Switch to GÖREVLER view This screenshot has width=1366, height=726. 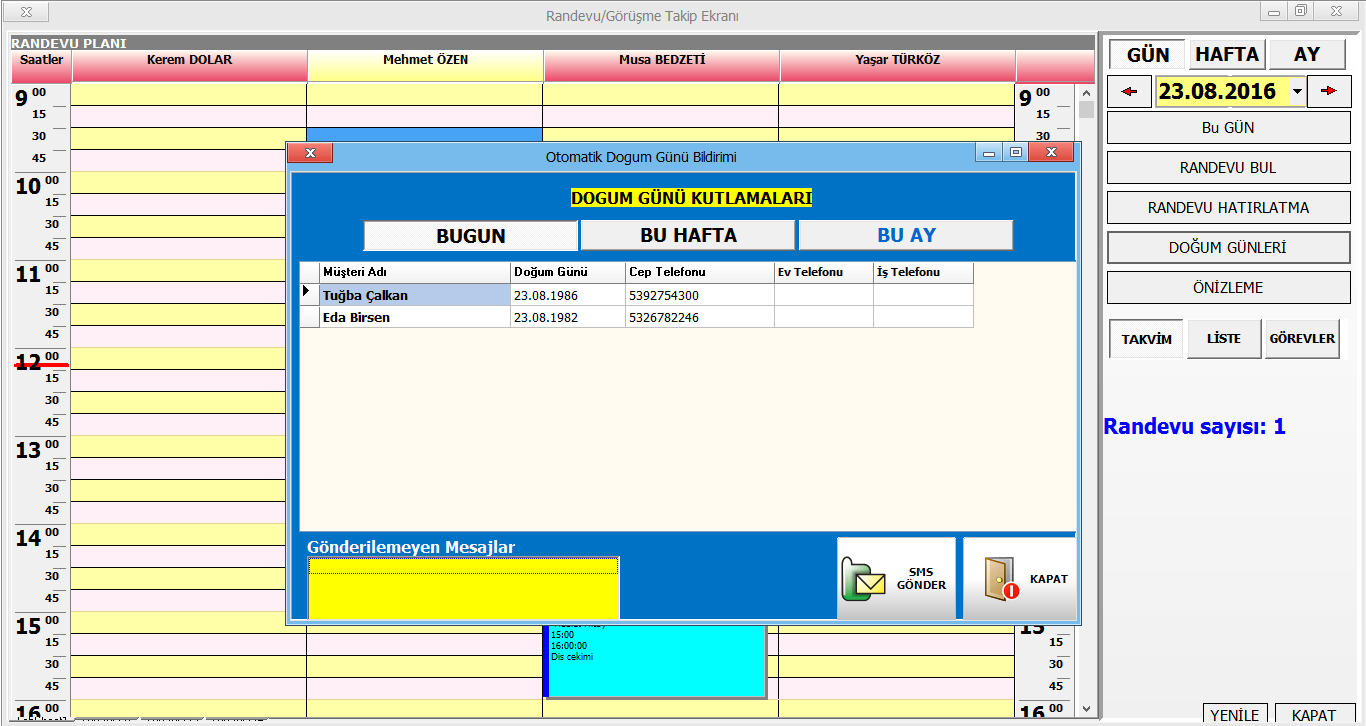1302,339
